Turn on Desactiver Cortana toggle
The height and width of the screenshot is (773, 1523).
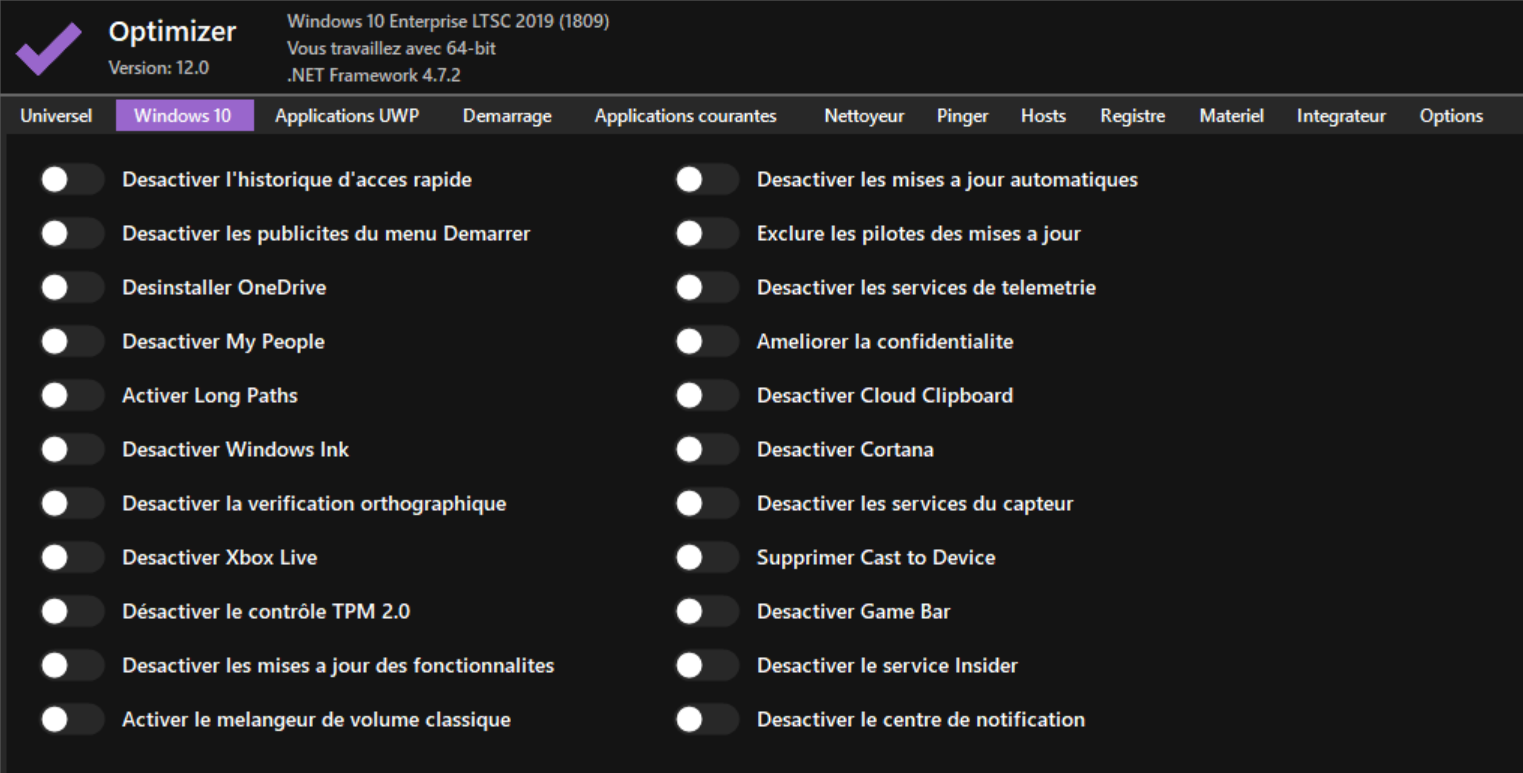pyautogui.click(x=706, y=450)
